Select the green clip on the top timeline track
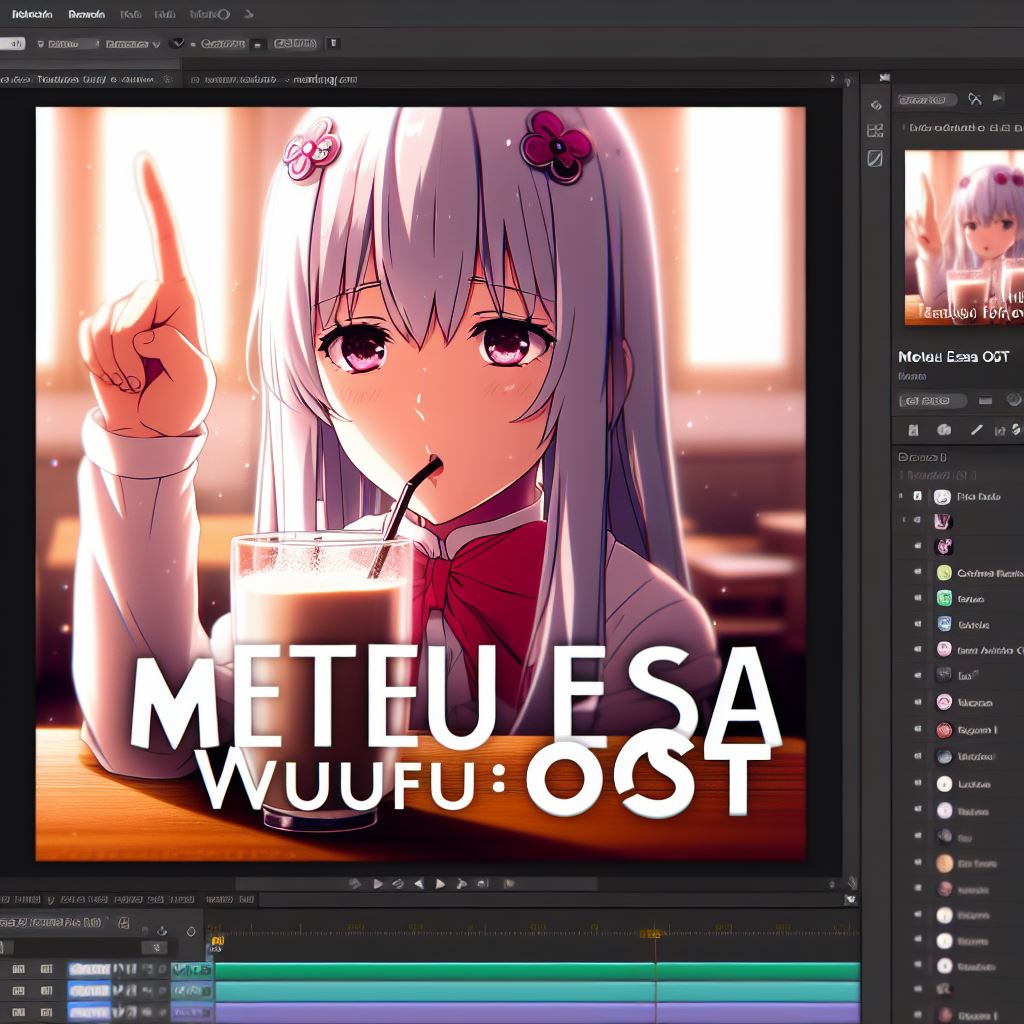This screenshot has height=1024, width=1024. [537, 970]
